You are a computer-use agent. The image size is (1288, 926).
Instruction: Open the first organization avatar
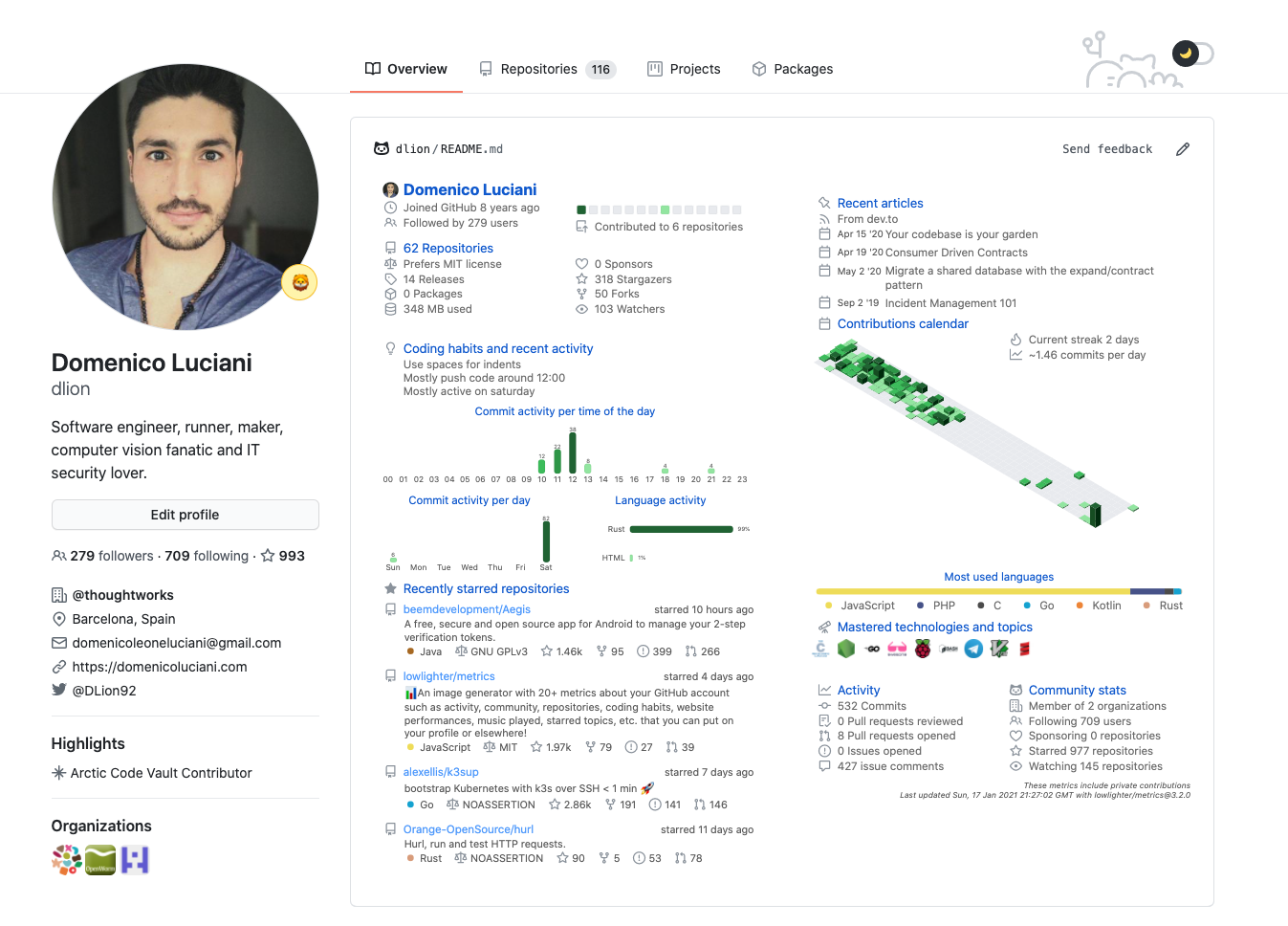pyautogui.click(x=67, y=860)
